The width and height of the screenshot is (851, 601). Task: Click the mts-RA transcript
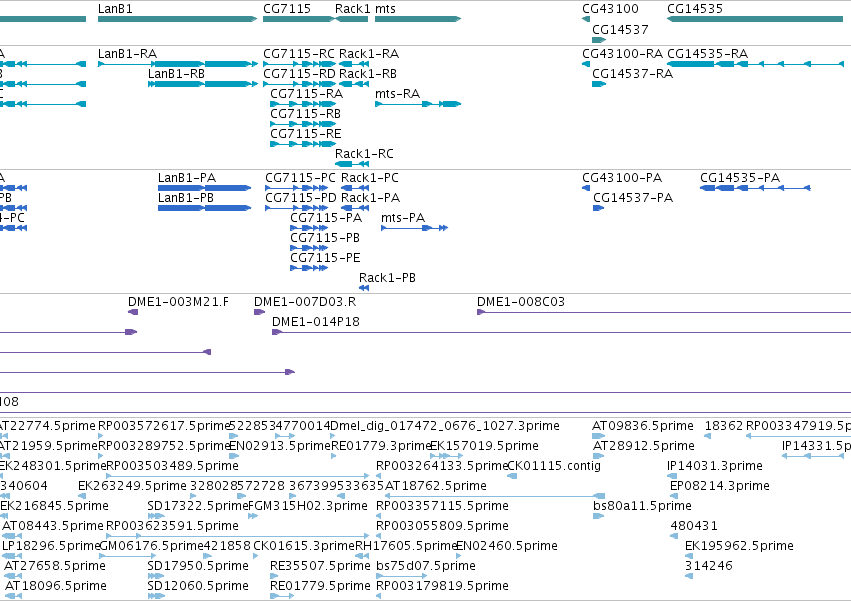point(418,104)
